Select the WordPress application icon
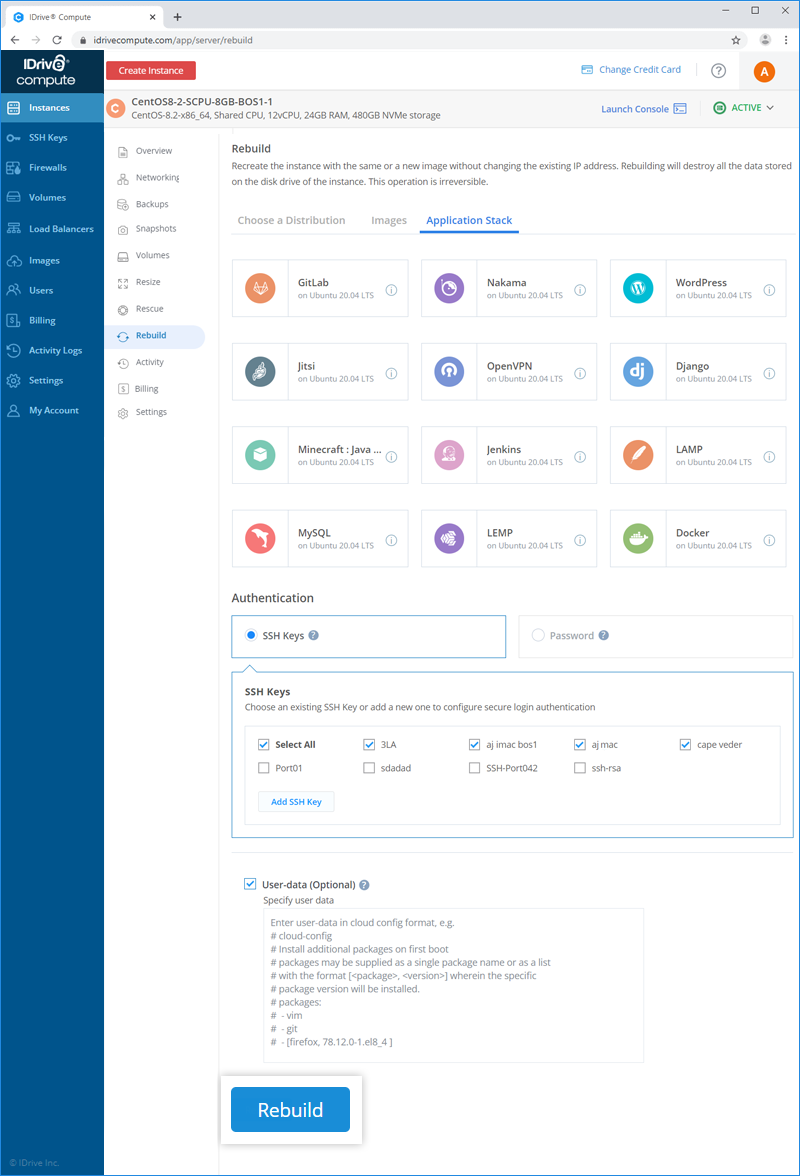This screenshot has width=800, height=1176. [x=638, y=288]
